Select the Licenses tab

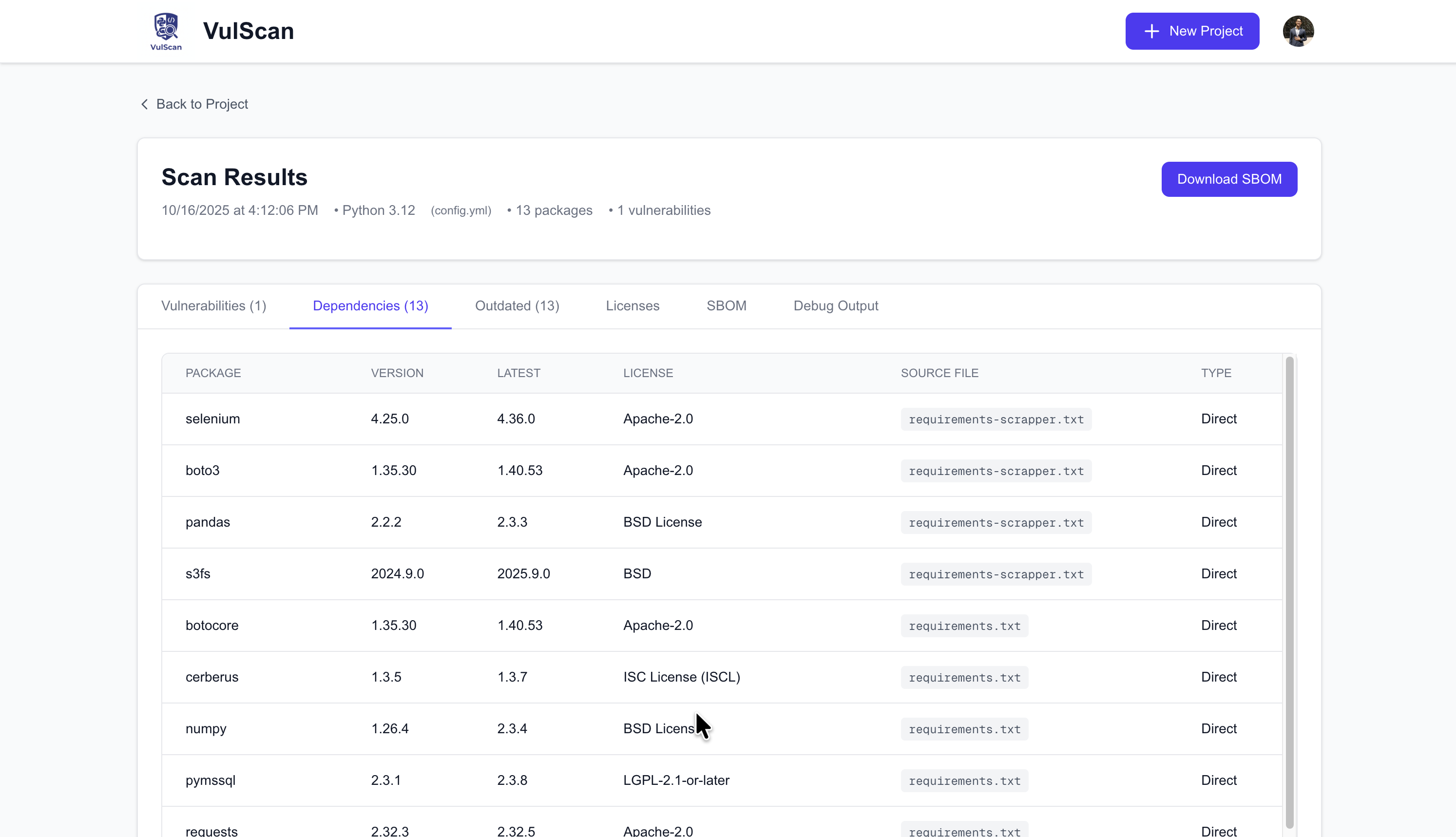coord(632,306)
